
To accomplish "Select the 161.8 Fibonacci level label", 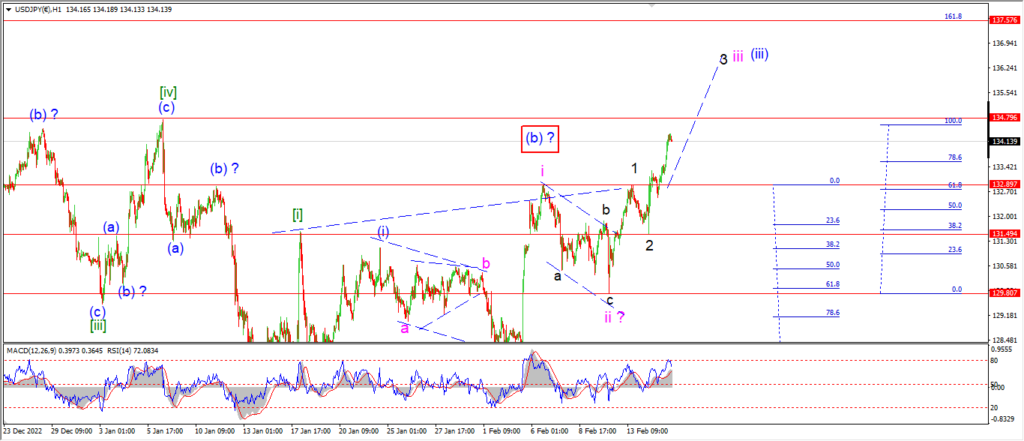I will tap(953, 16).
